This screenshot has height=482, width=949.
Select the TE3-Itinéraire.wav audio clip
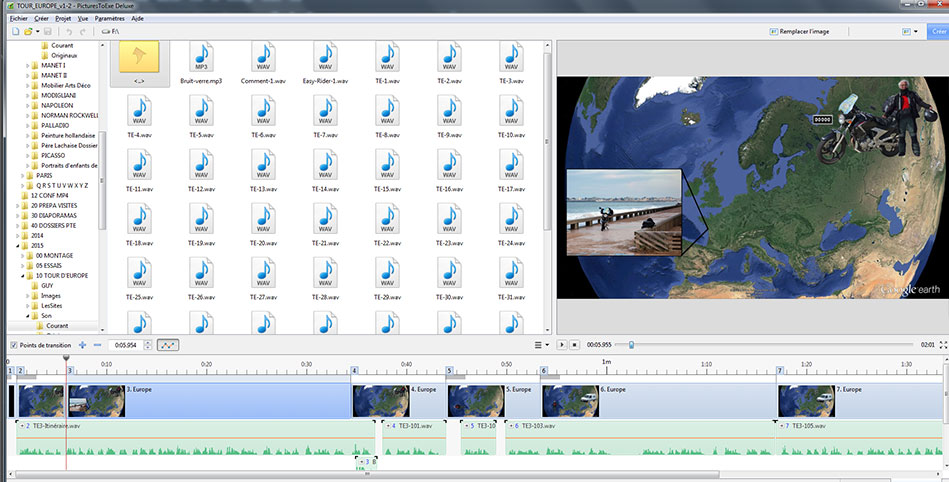point(195,439)
